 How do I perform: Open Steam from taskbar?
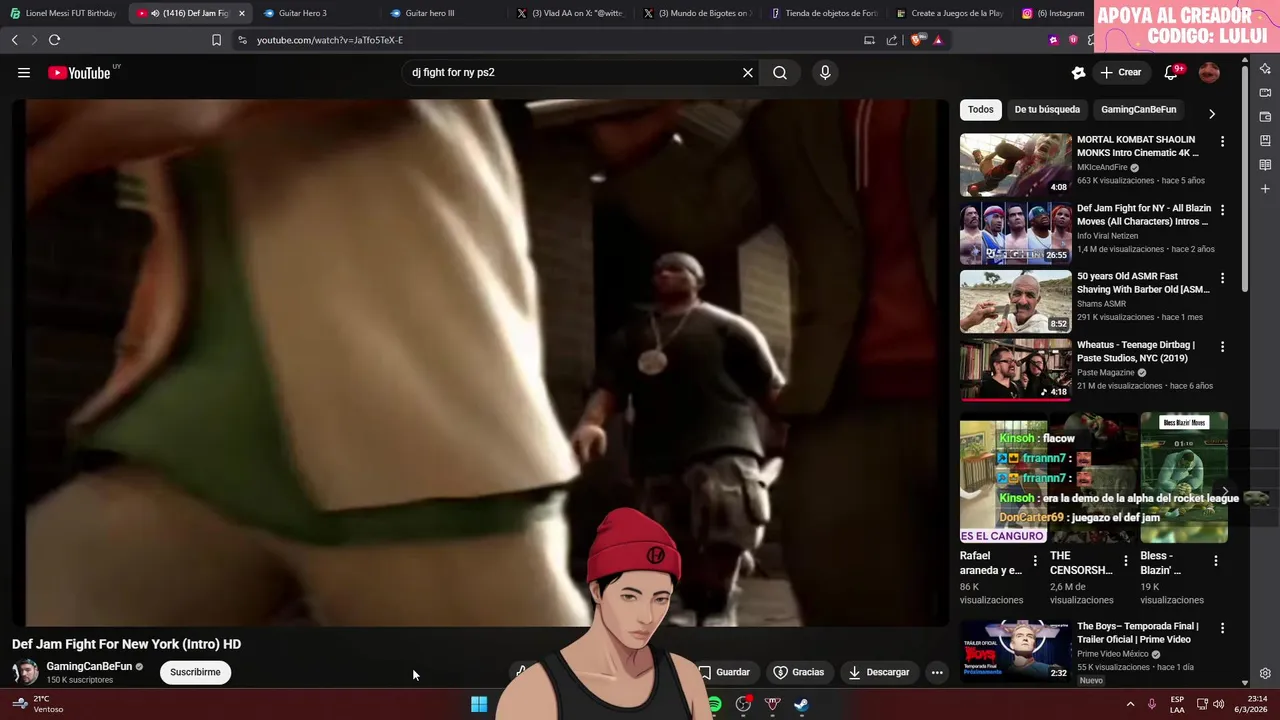[x=801, y=704]
